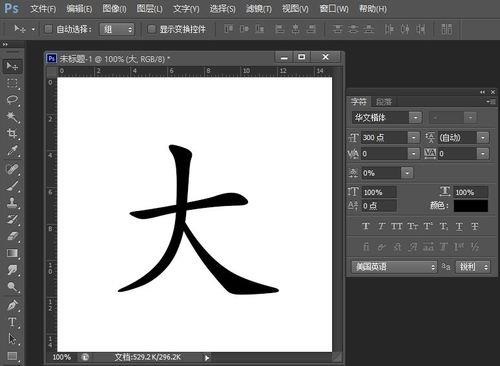Select the Gradient tool
The height and width of the screenshot is (366, 500).
coord(12,253)
